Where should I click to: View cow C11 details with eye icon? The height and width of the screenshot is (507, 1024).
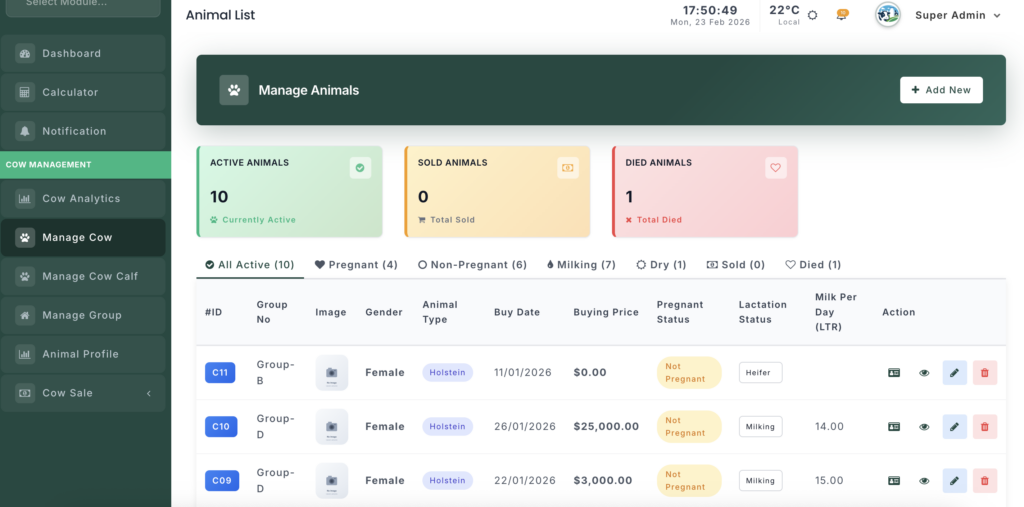click(x=924, y=373)
